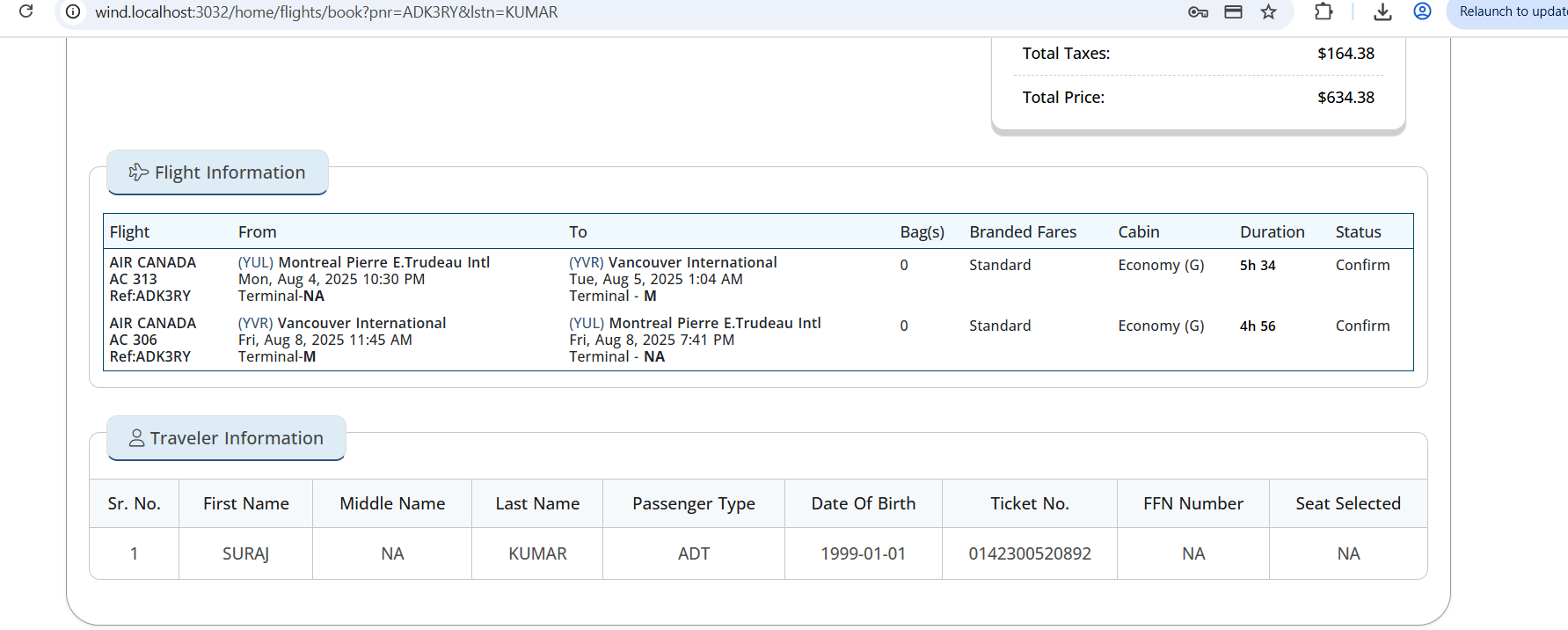The height and width of the screenshot is (630, 1568).
Task: Open payment methods card icon
Action: pyautogui.click(x=1233, y=12)
